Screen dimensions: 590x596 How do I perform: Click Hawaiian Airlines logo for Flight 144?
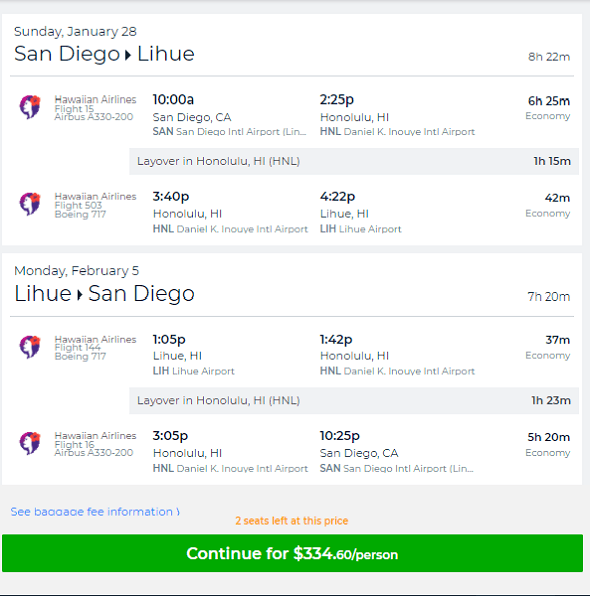click(x=30, y=347)
